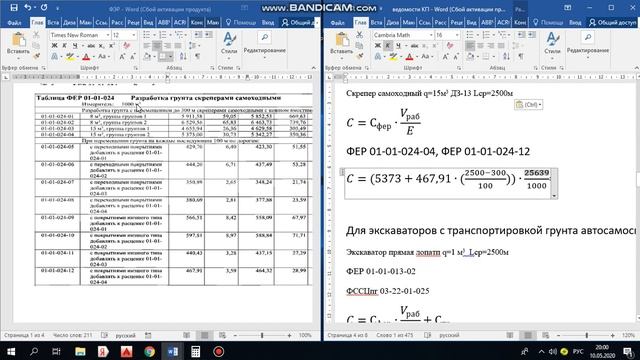This screenshot has height=360, width=640.
Task: Click Общий доступ in right Word window
Action: coord(613,22)
